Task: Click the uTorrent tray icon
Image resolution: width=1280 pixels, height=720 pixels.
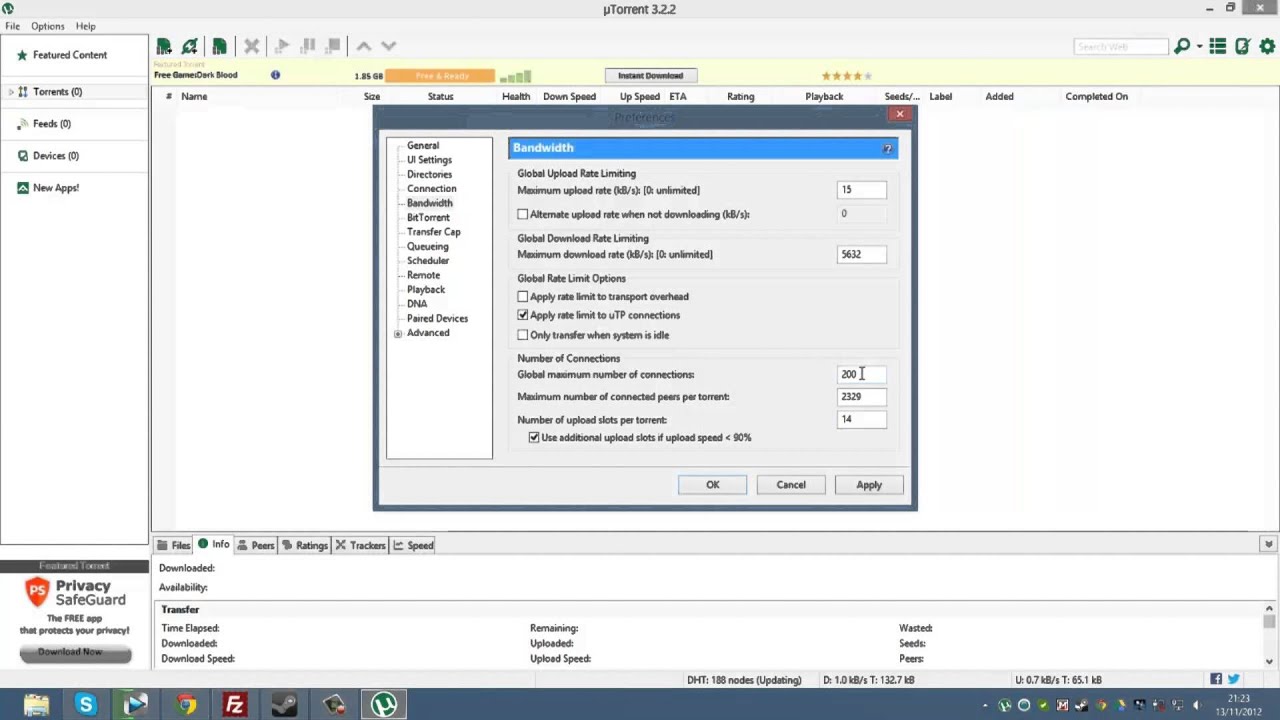Action: coord(1005,705)
